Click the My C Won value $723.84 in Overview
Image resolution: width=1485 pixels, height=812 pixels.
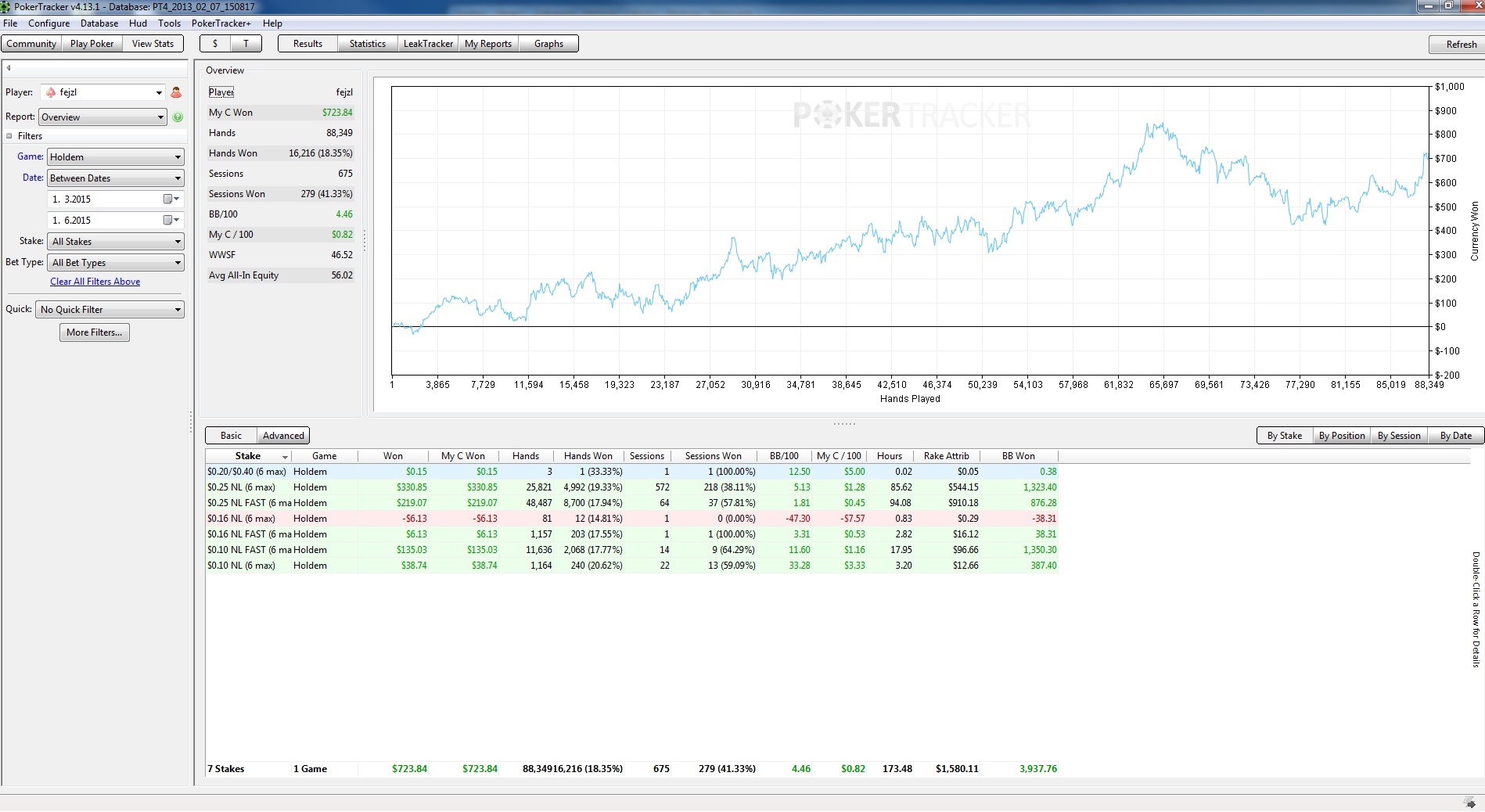pyautogui.click(x=337, y=113)
